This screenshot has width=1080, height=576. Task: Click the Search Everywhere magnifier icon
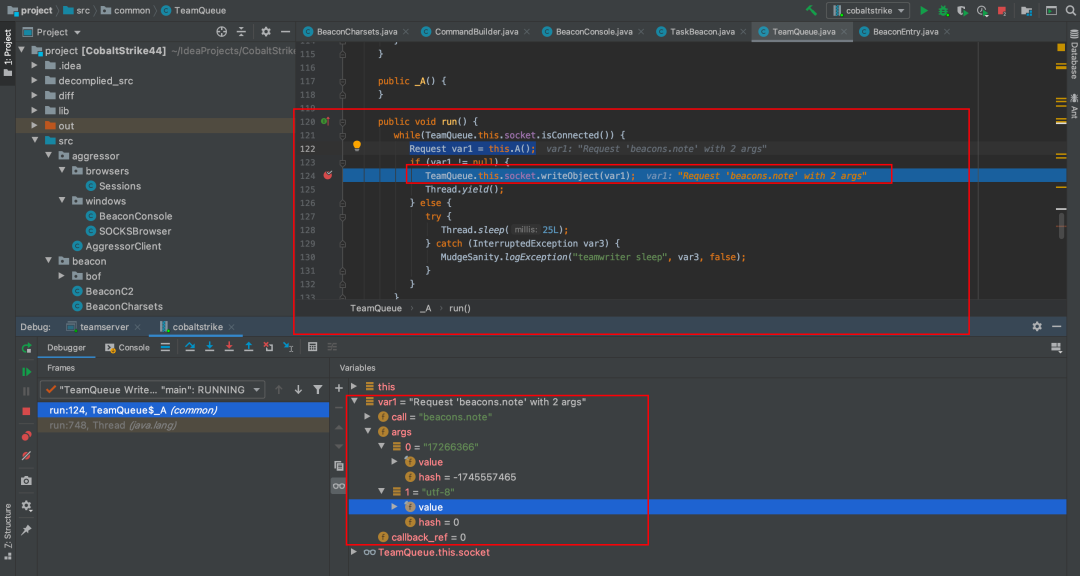[1070, 10]
